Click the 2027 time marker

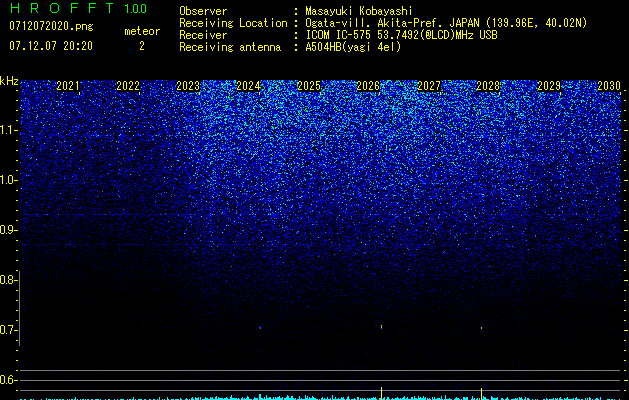pyautogui.click(x=429, y=86)
